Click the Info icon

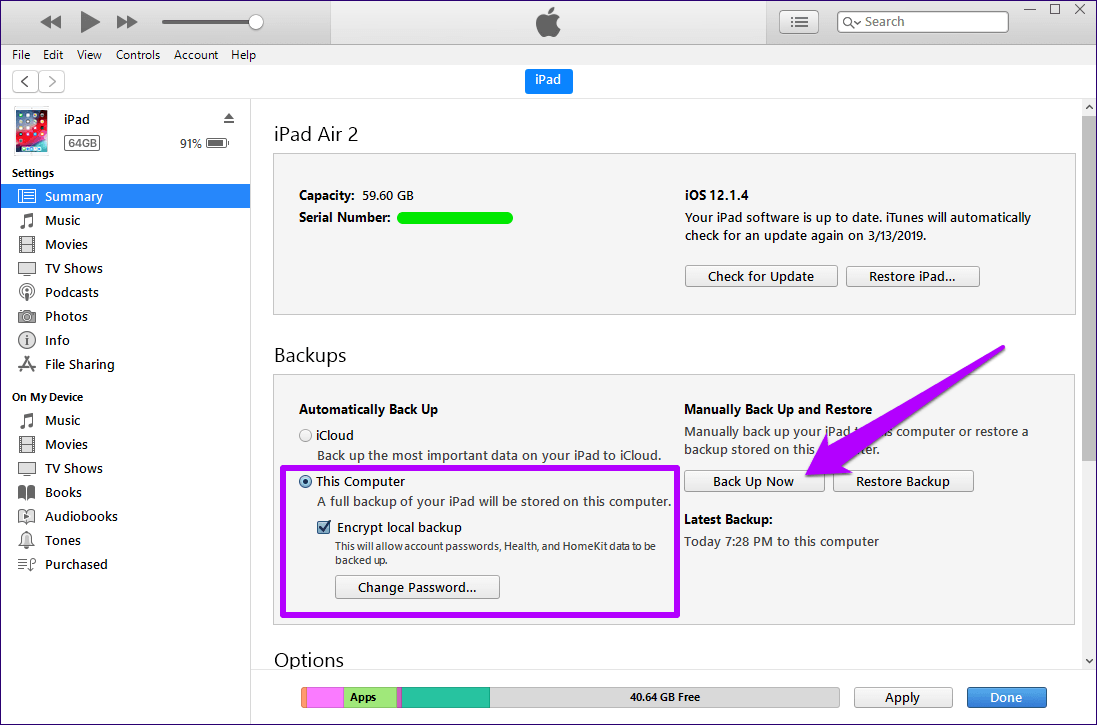pos(27,340)
